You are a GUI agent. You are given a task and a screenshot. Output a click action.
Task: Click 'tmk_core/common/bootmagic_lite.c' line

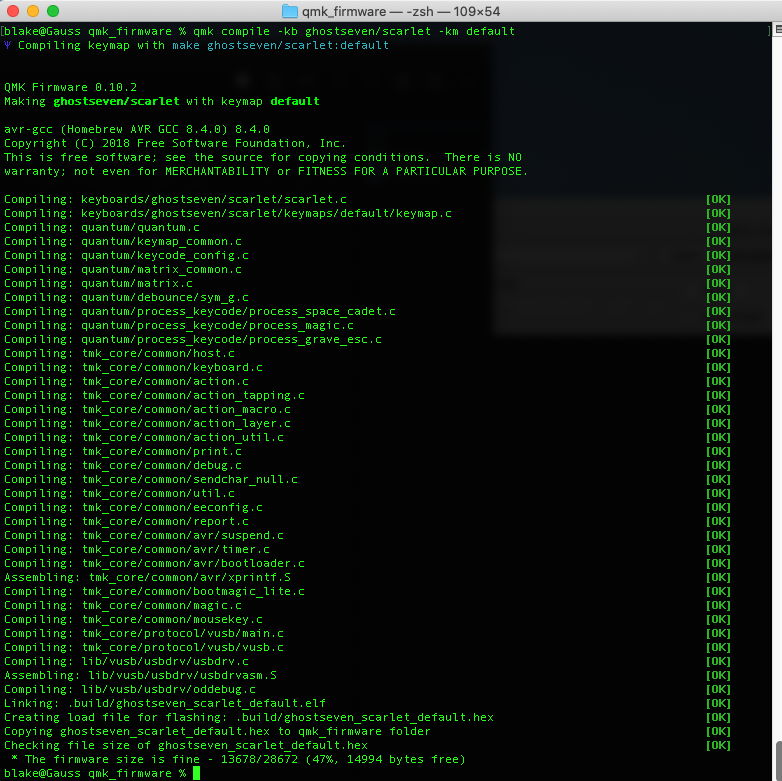pyautogui.click(x=154, y=590)
